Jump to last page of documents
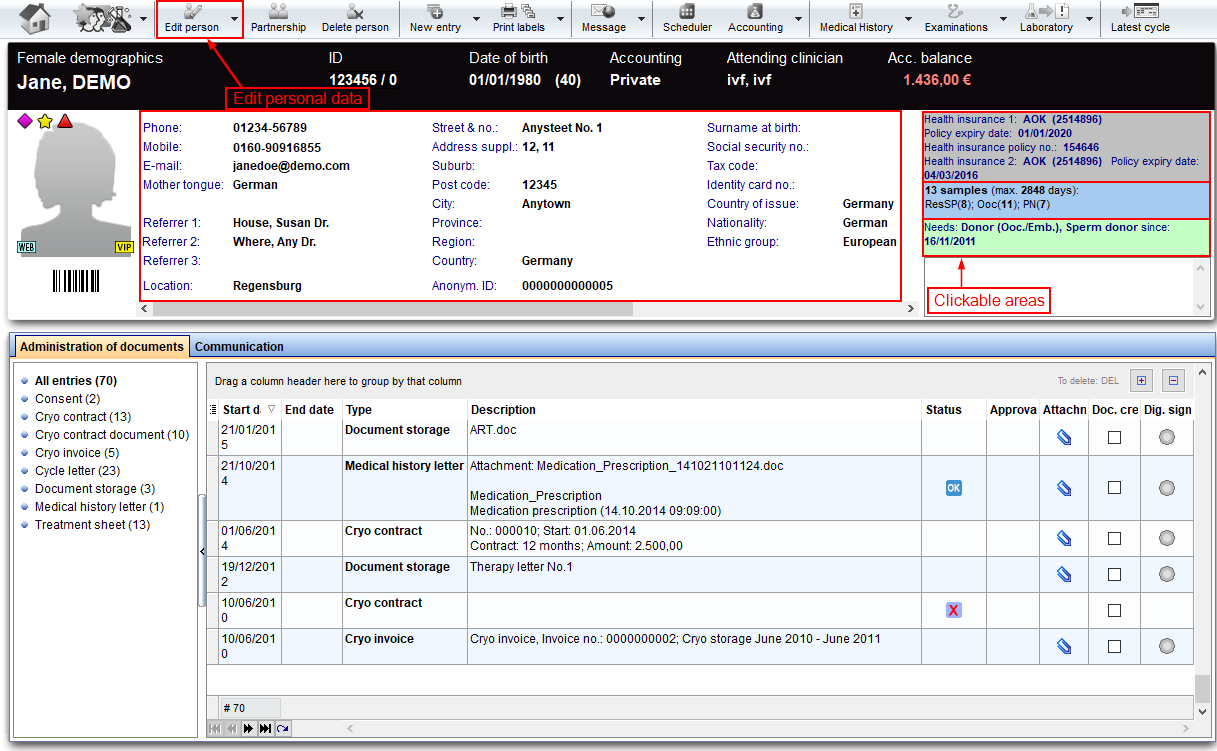Viewport: 1217px width, 751px height. click(x=265, y=729)
